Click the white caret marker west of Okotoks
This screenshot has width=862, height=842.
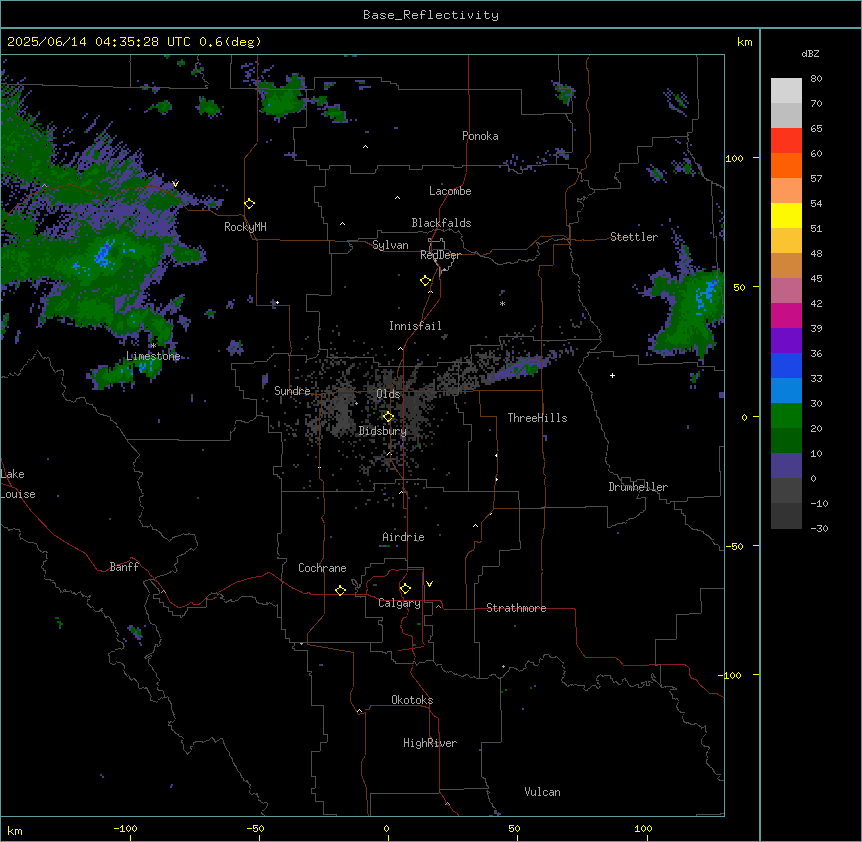click(360, 711)
